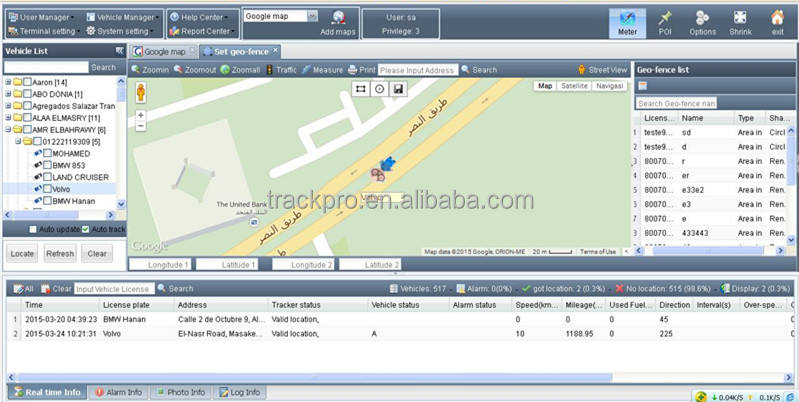Image resolution: width=799 pixels, height=402 pixels.
Task: Click the Locate button
Action: [x=22, y=253]
